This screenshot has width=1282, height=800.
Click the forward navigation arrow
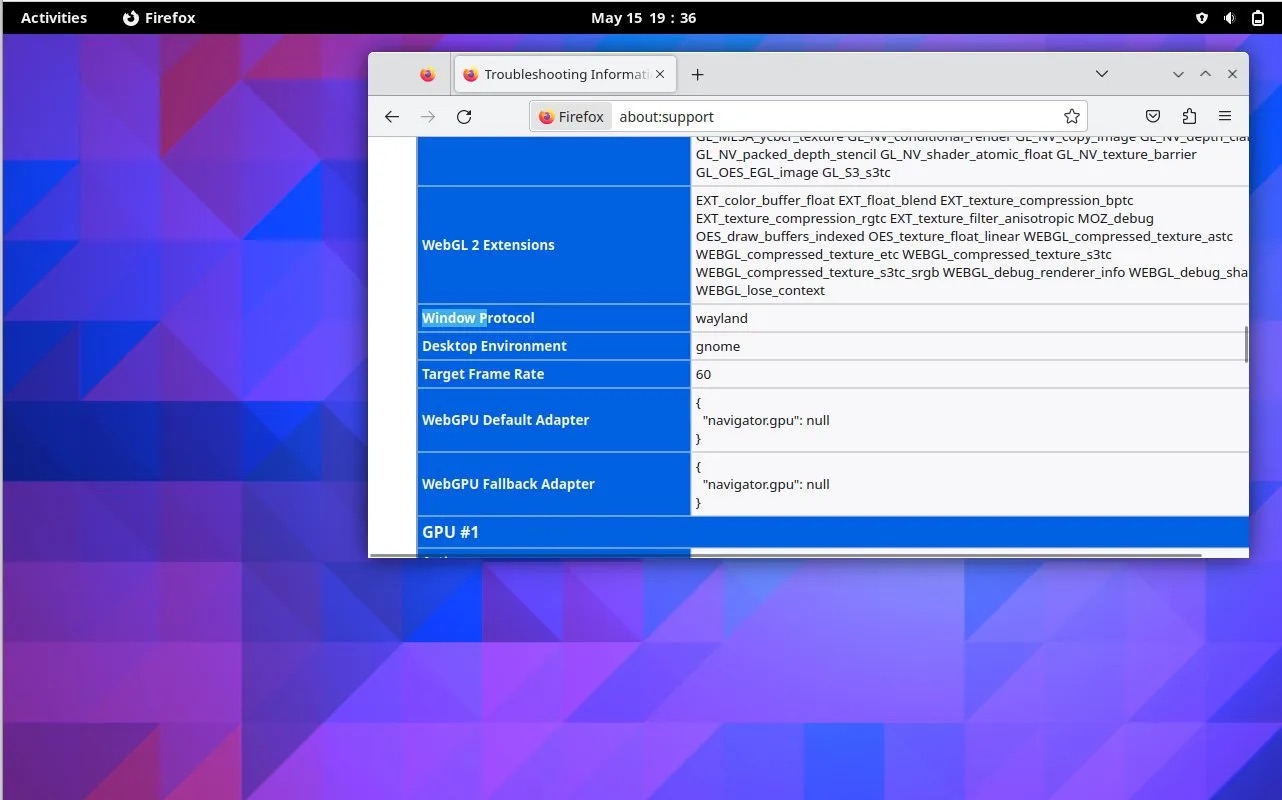tap(428, 116)
